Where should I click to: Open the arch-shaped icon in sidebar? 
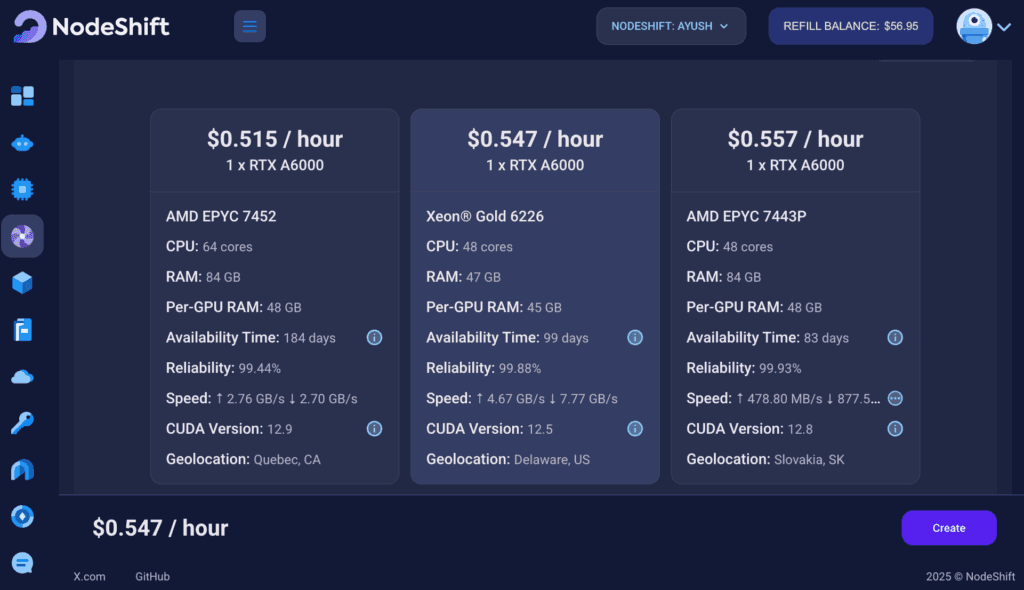pos(22,470)
